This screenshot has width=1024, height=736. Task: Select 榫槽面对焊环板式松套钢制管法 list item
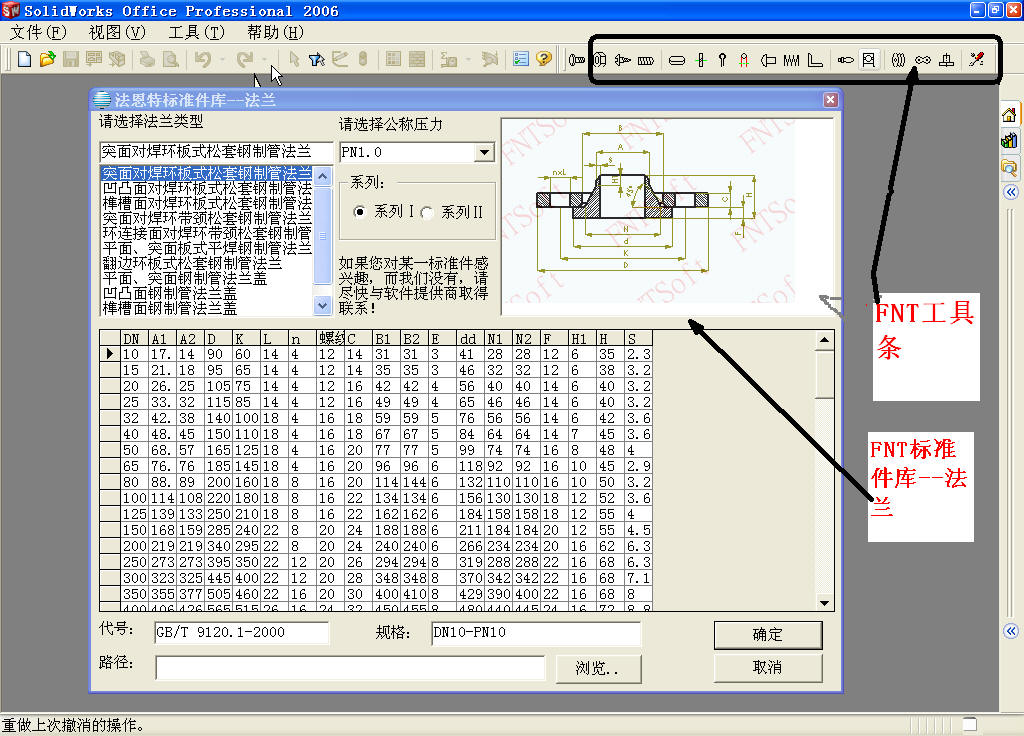(x=207, y=203)
